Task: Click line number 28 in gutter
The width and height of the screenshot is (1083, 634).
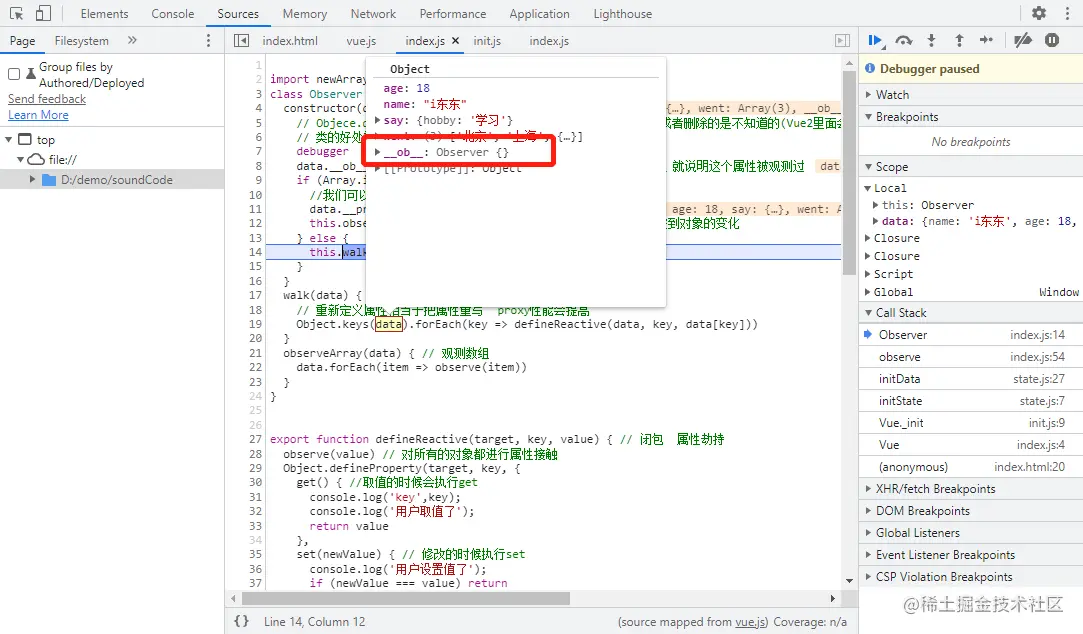Action: click(255, 454)
